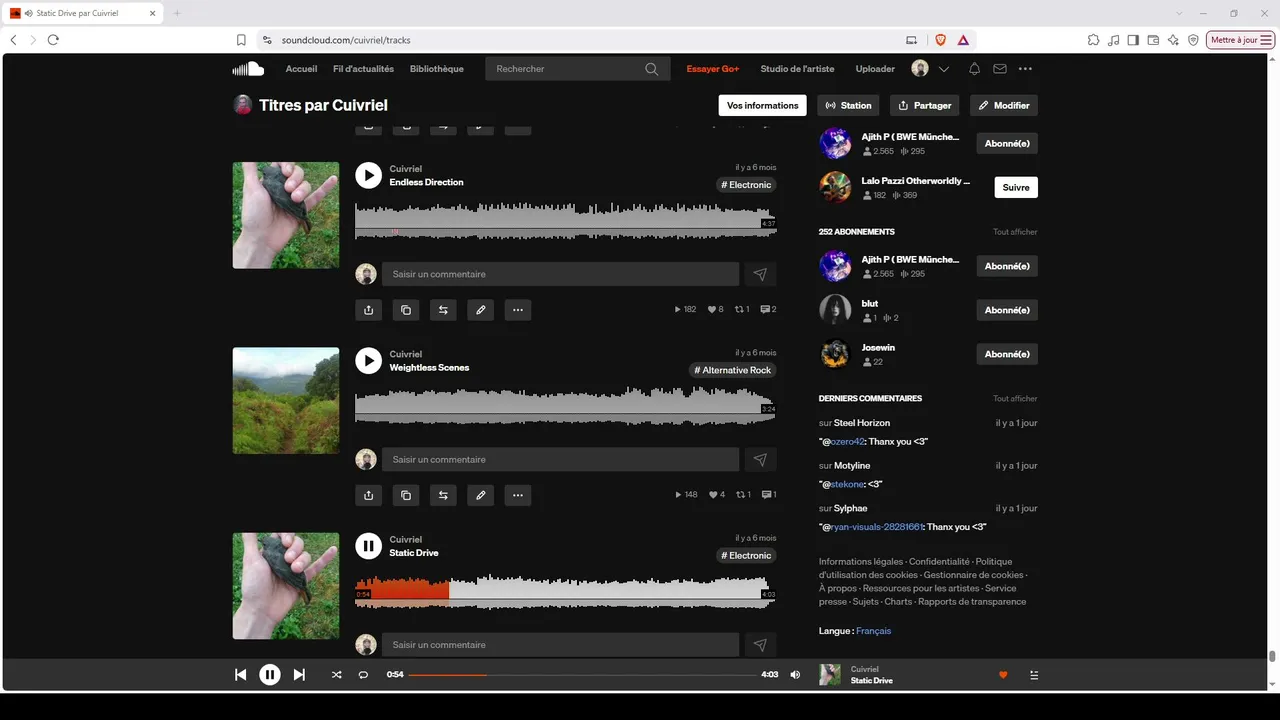Viewport: 1280px width, 720px height.
Task: Open the browser hamburger menu
Action: [1267, 40]
